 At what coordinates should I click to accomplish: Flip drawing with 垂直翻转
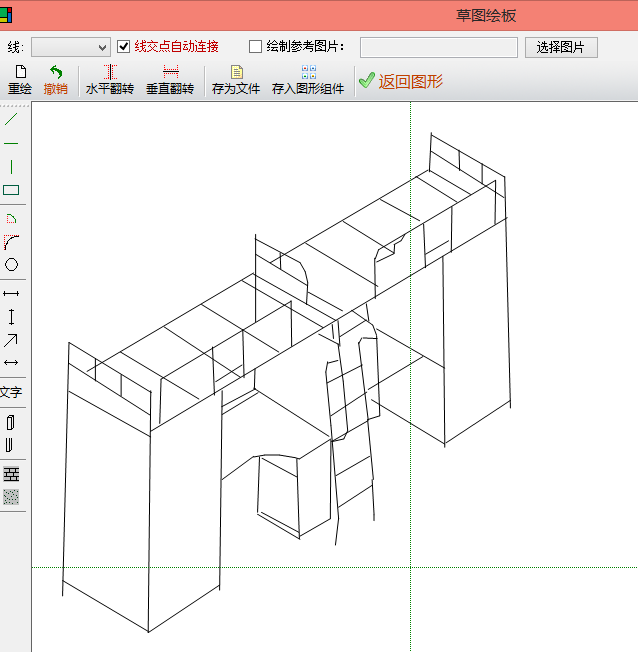tap(170, 80)
